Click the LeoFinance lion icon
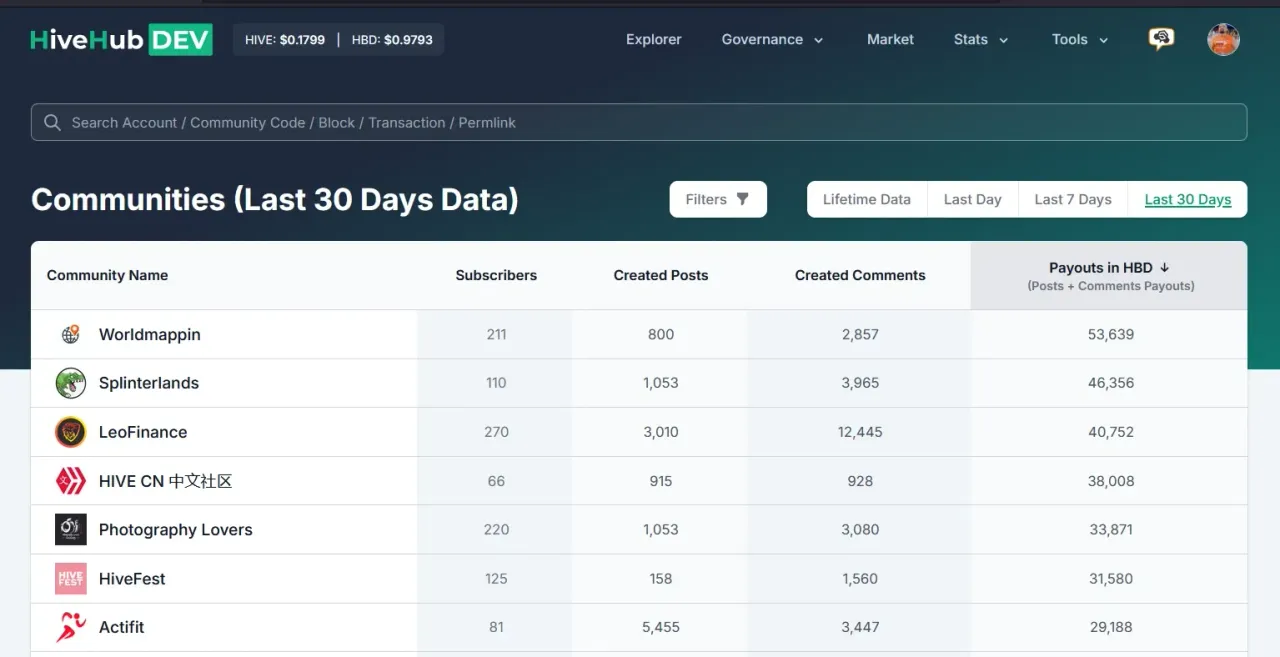Image resolution: width=1280 pixels, height=657 pixels. coord(70,432)
